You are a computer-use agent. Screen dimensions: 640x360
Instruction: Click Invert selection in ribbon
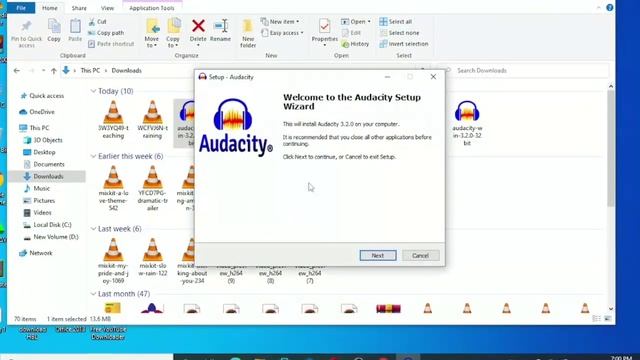(x=404, y=44)
